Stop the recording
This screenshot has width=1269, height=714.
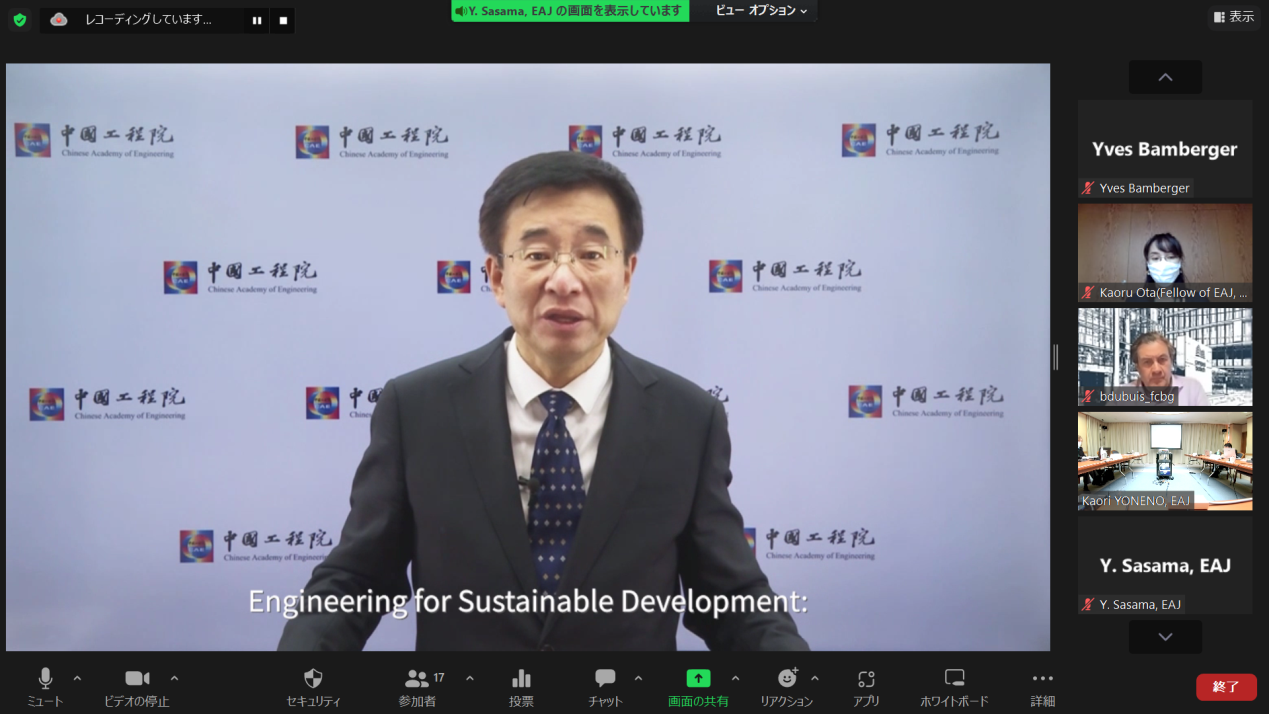(283, 20)
